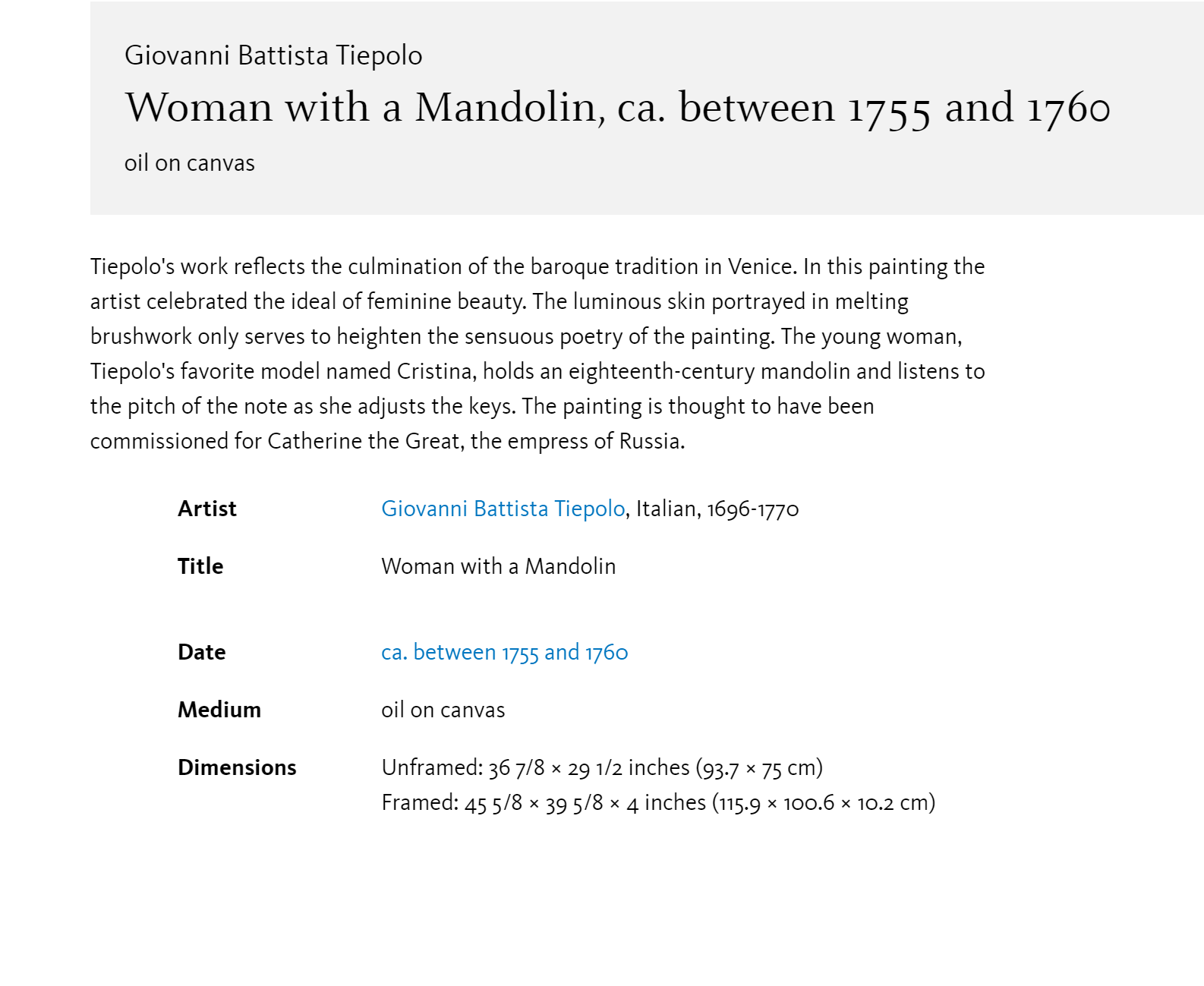
Task: Click the 'Woman with a Mandolin' title value
Action: tap(498, 566)
